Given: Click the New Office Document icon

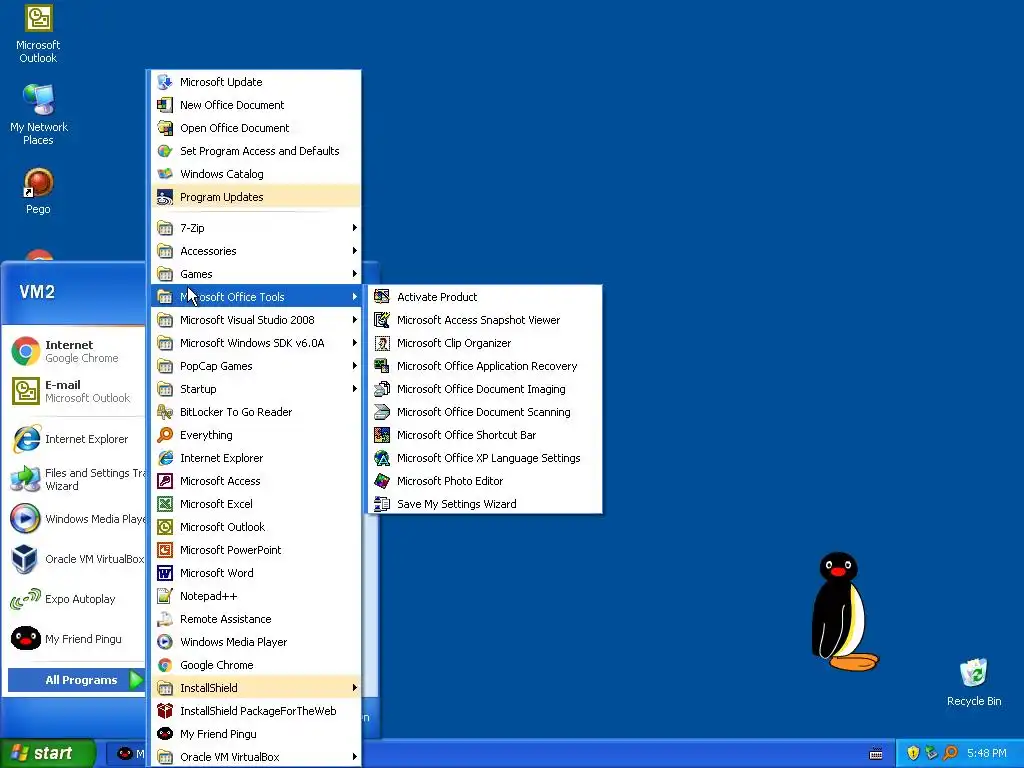Looking at the screenshot, I should [x=165, y=104].
